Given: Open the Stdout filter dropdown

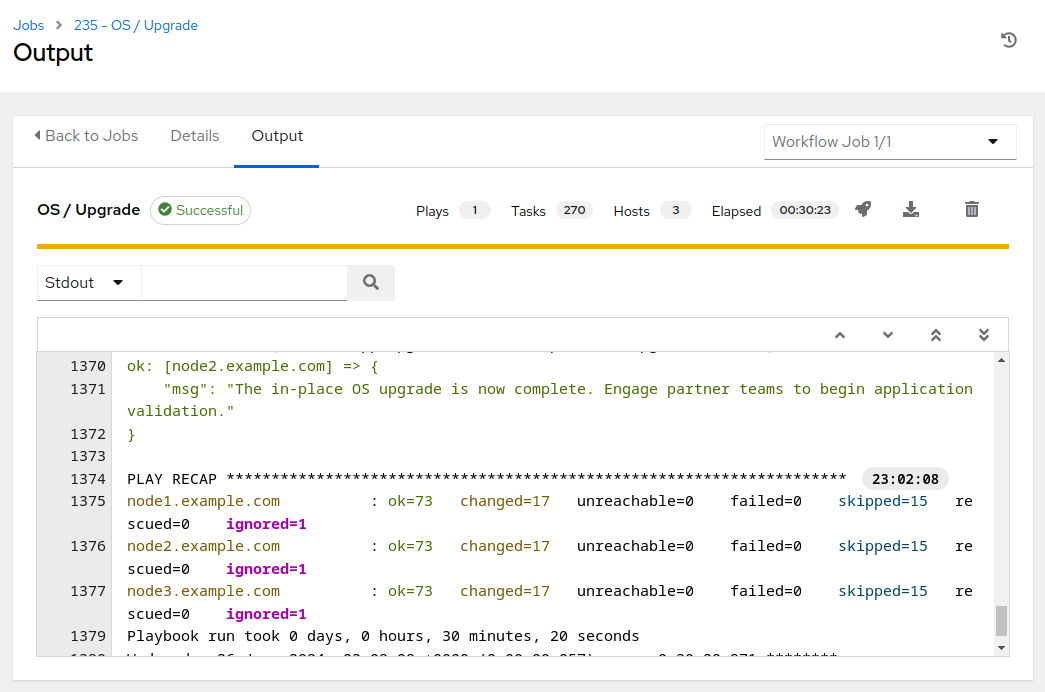Looking at the screenshot, I should [x=88, y=283].
